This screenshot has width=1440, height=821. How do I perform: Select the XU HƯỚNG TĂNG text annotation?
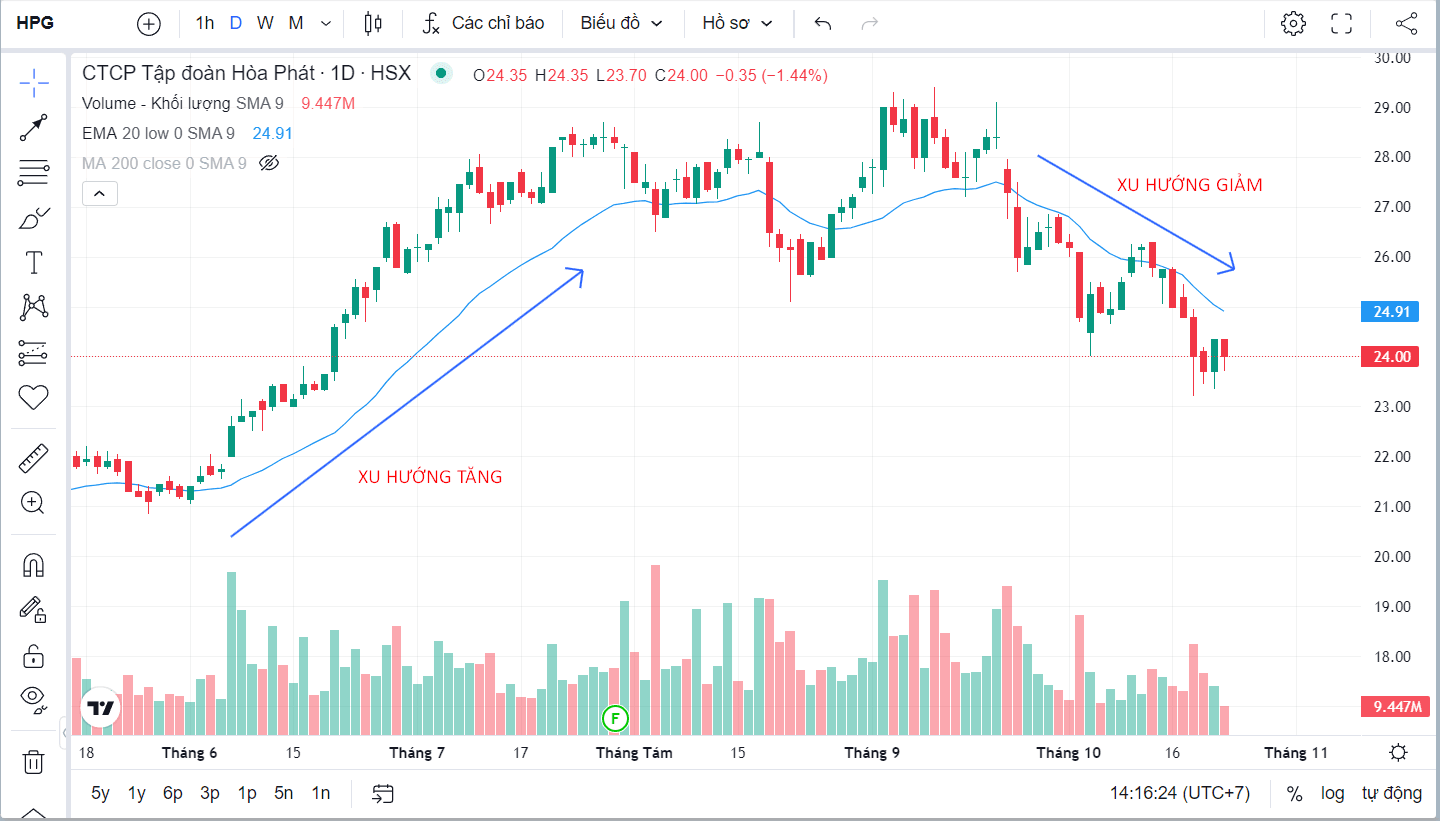click(x=430, y=477)
